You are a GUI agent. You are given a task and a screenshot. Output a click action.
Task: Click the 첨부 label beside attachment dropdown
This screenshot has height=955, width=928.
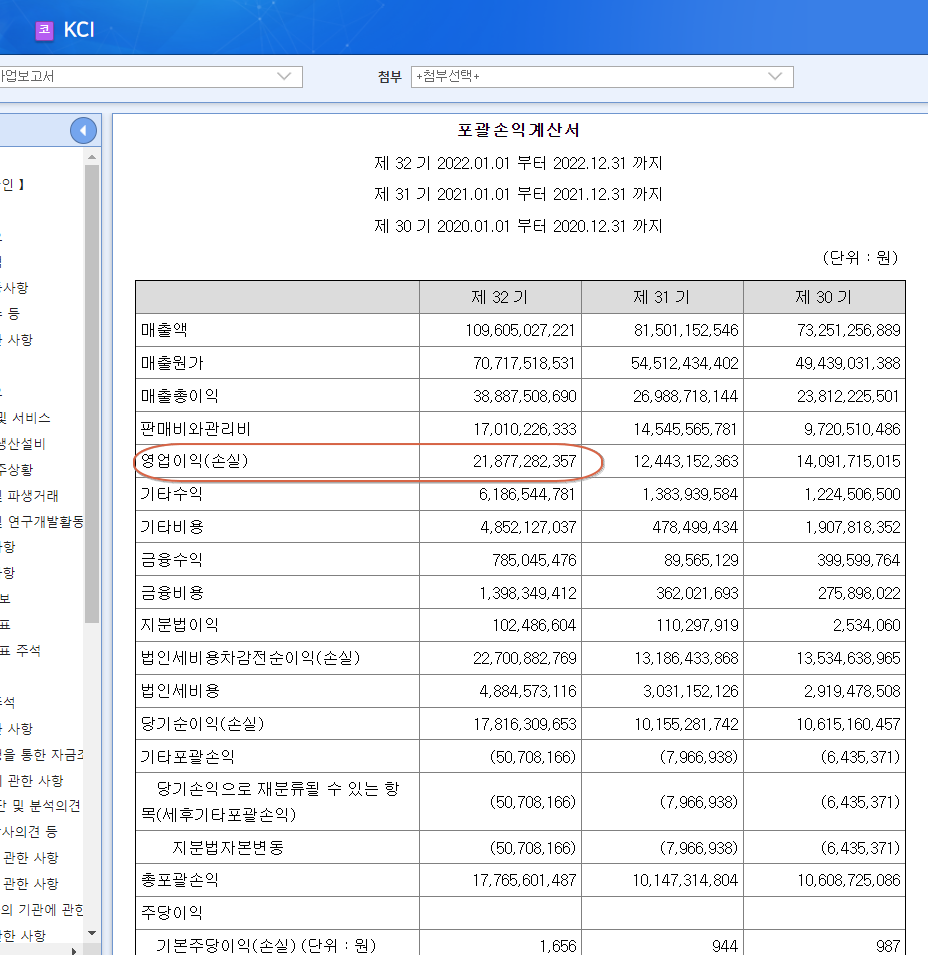390,77
